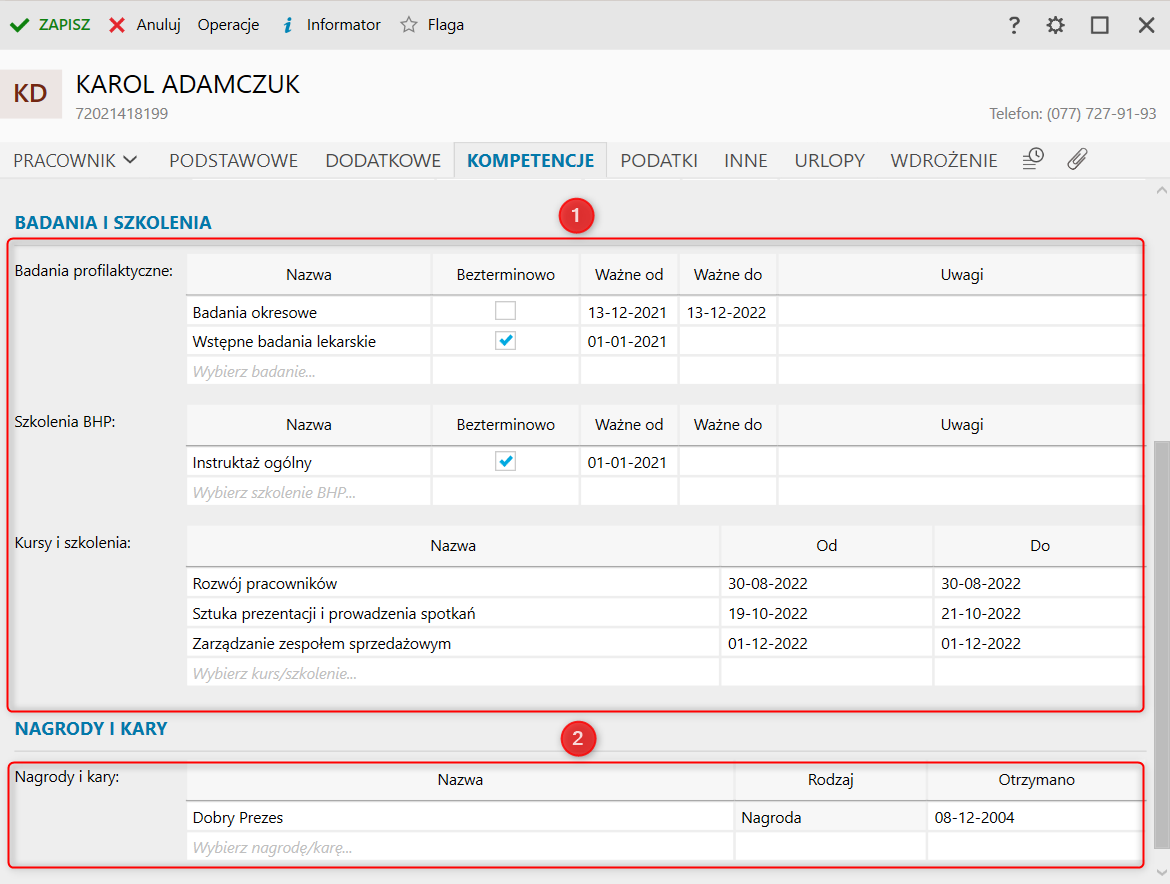Expand the PRACOWNIK dropdown menu

click(75, 160)
